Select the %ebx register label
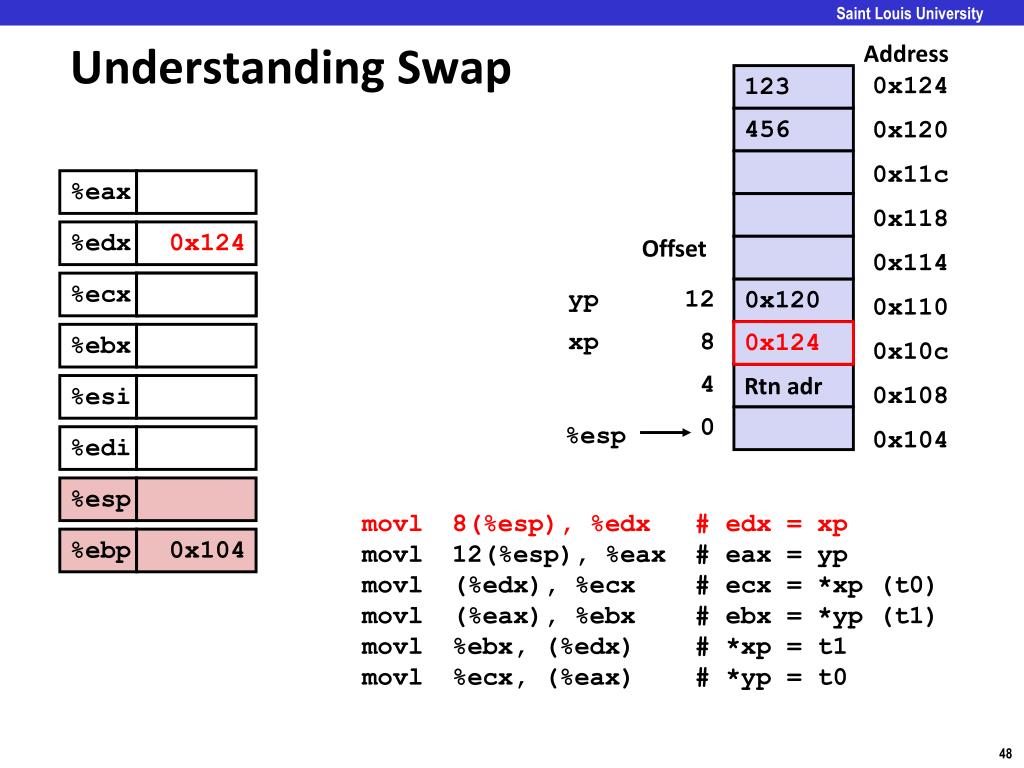The height and width of the screenshot is (768, 1024). 99,345
